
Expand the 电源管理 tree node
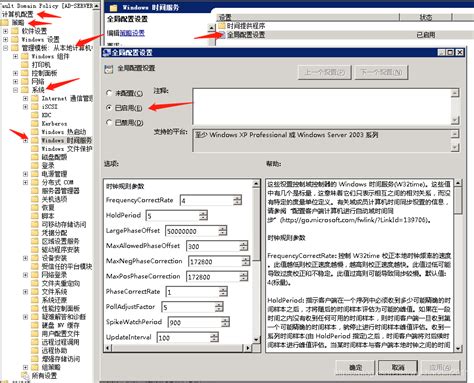[25, 174]
